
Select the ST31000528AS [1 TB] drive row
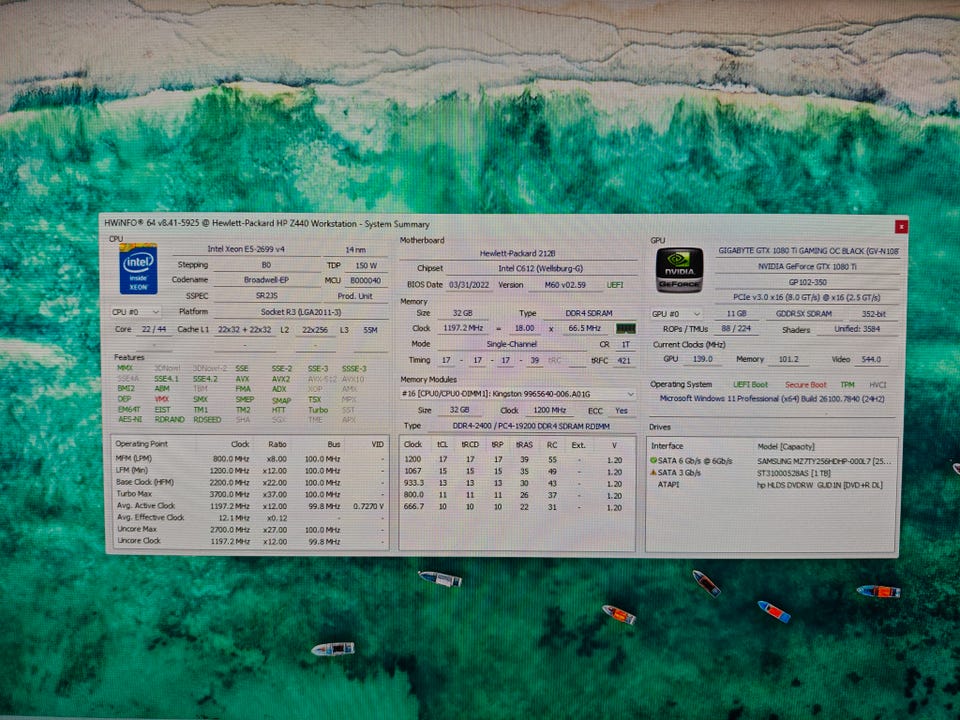[x=772, y=473]
